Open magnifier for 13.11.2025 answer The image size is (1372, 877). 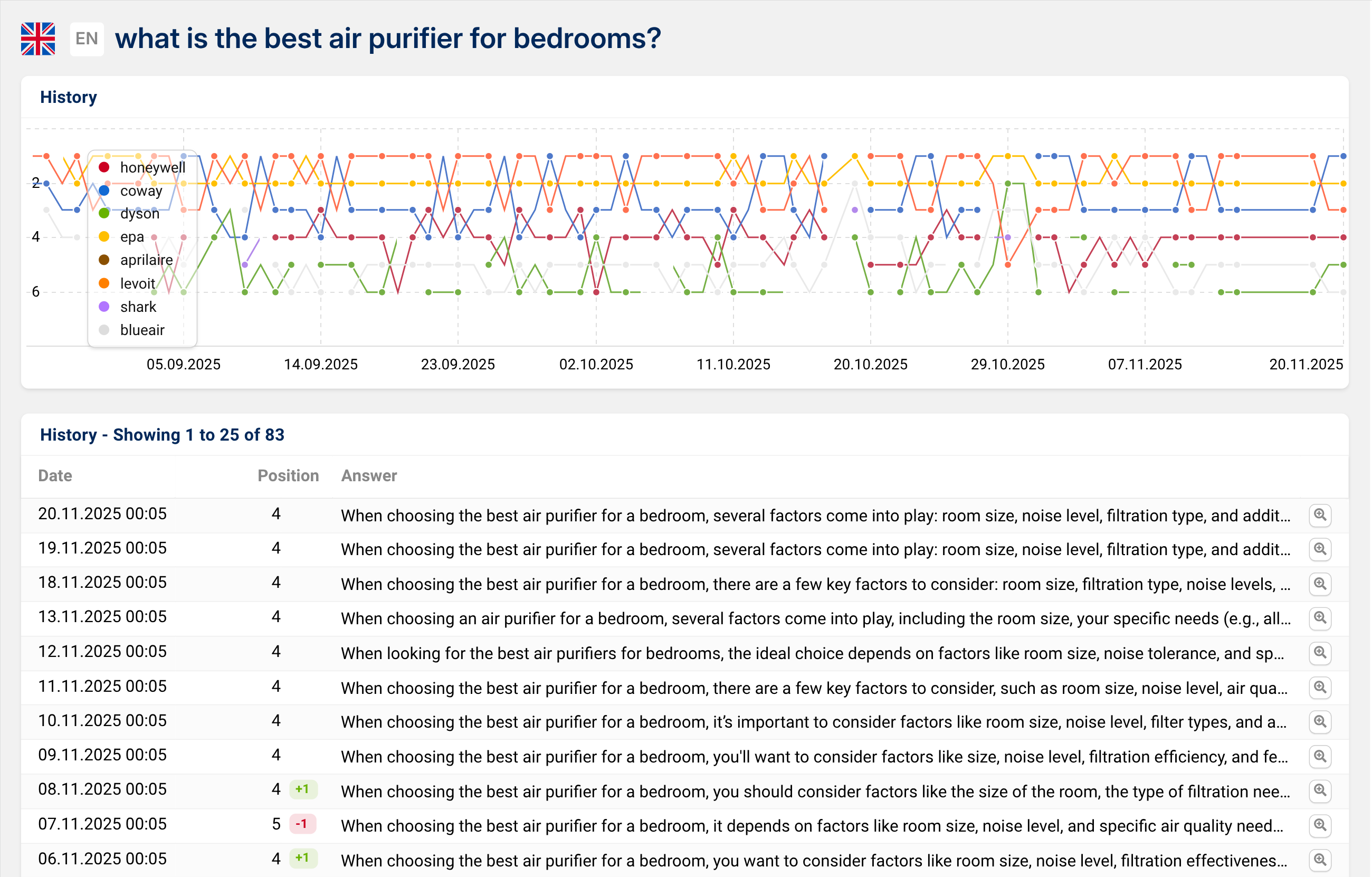1319,618
